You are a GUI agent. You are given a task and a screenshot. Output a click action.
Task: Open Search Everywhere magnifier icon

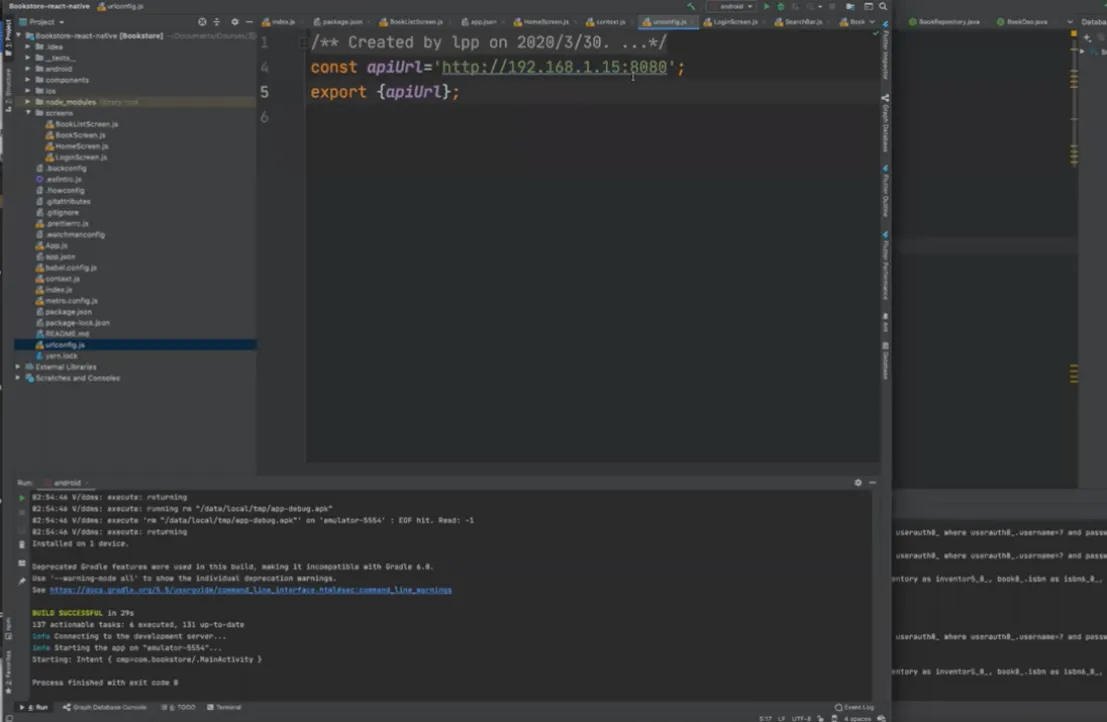point(882,6)
